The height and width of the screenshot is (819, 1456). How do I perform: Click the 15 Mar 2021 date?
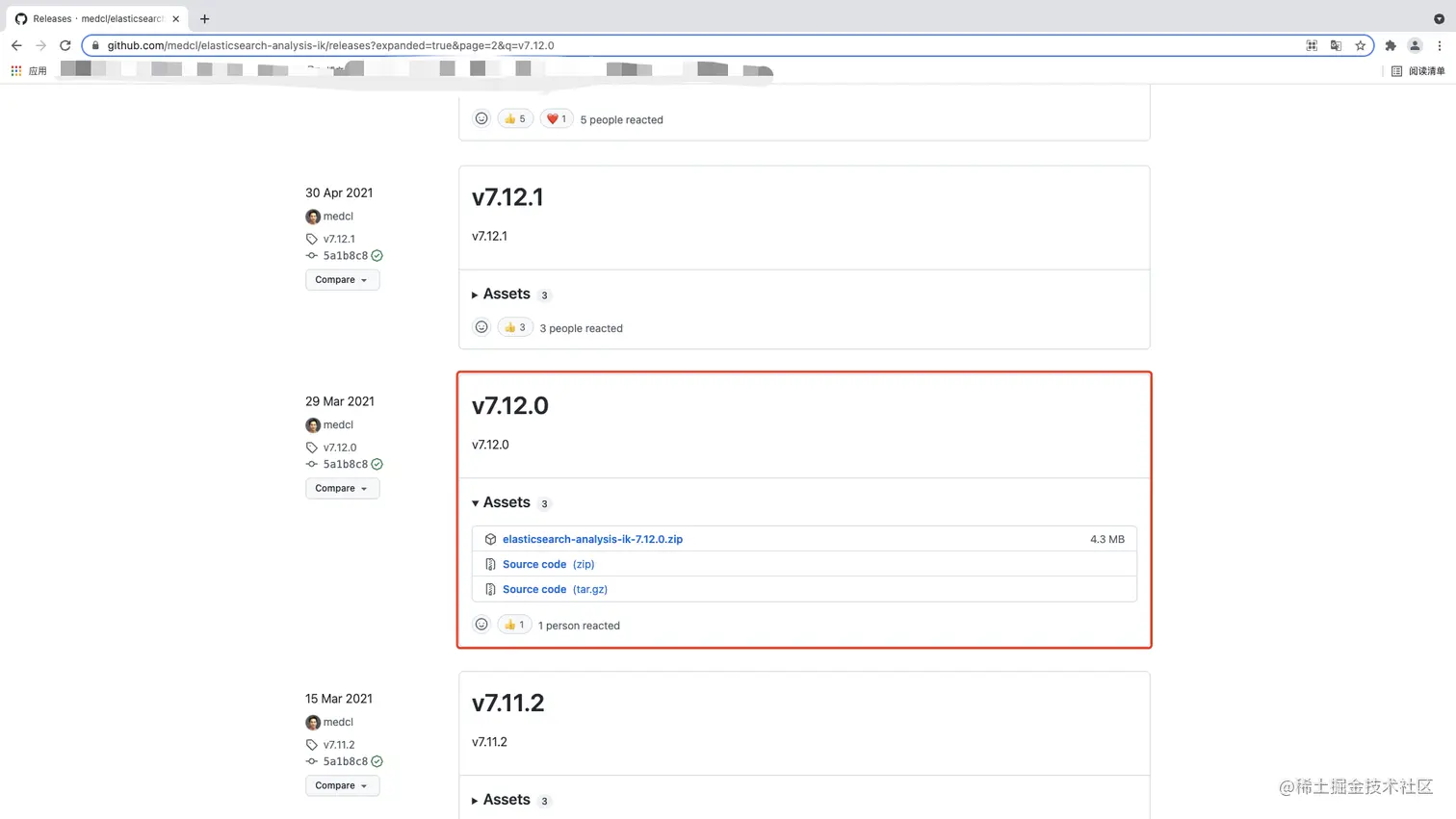(339, 699)
